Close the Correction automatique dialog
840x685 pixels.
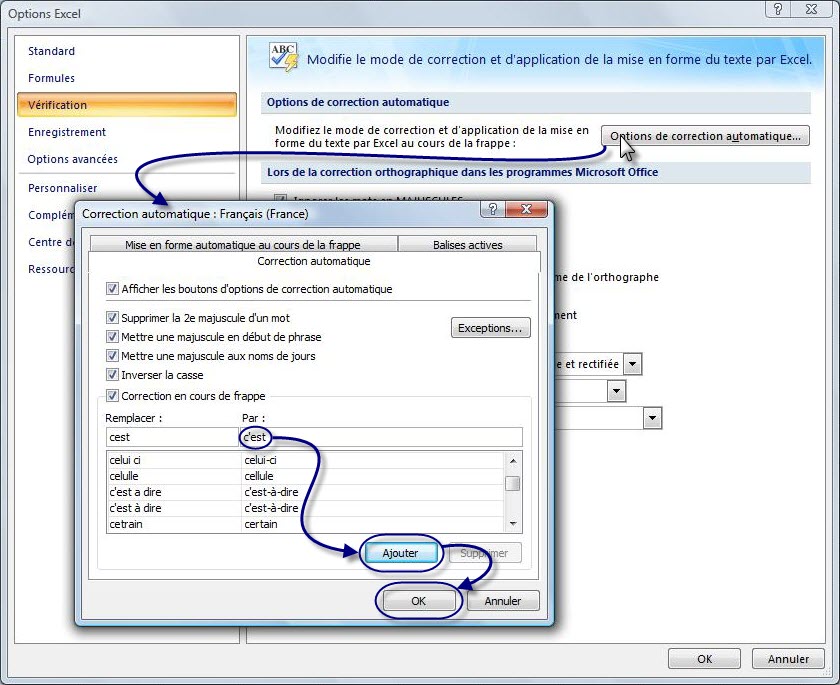[x=525, y=212]
